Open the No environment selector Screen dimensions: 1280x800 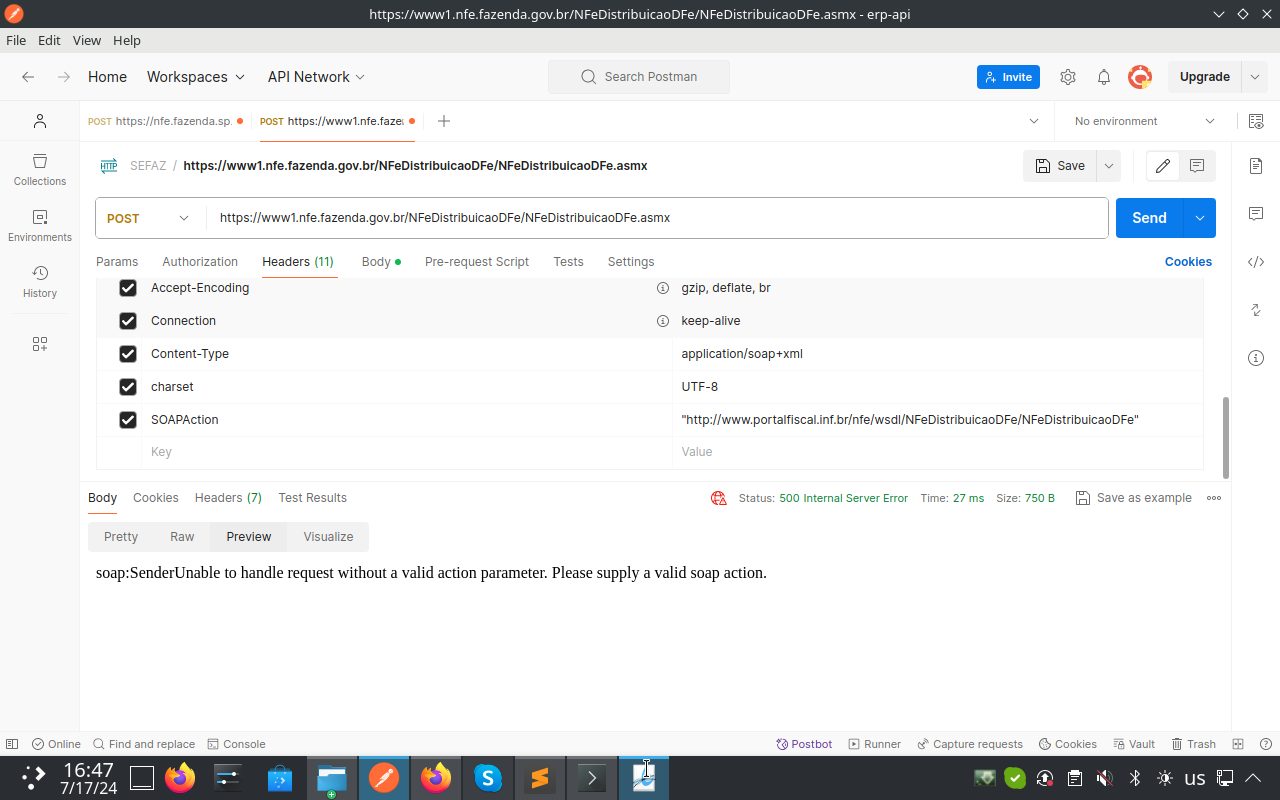(x=1144, y=121)
